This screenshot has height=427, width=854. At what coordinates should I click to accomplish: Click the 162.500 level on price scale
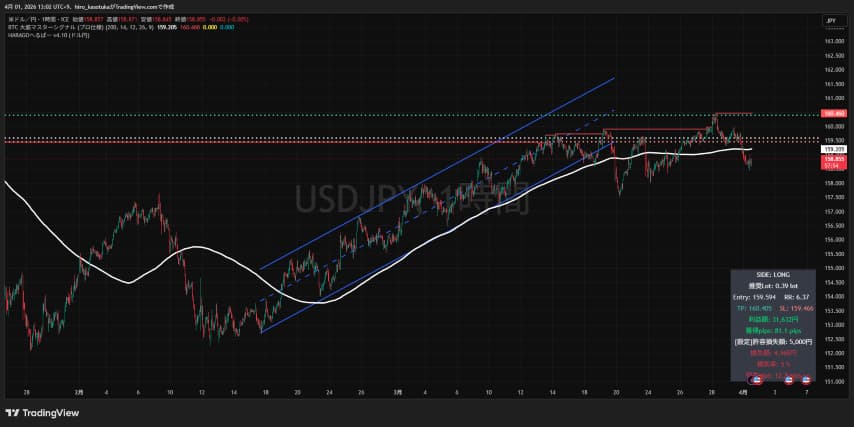click(x=834, y=57)
